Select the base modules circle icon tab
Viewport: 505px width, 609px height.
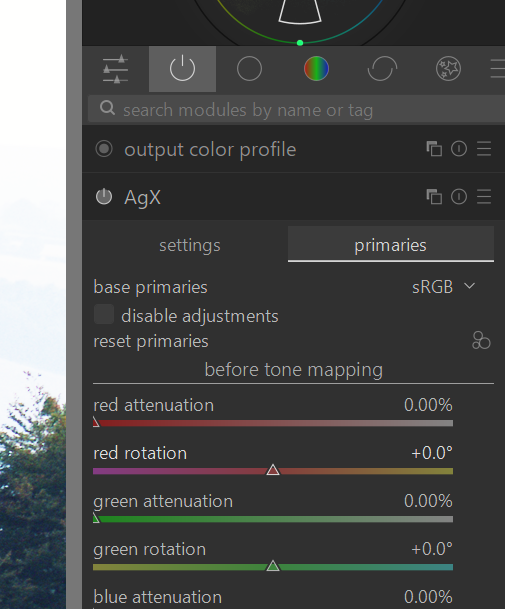point(249,69)
